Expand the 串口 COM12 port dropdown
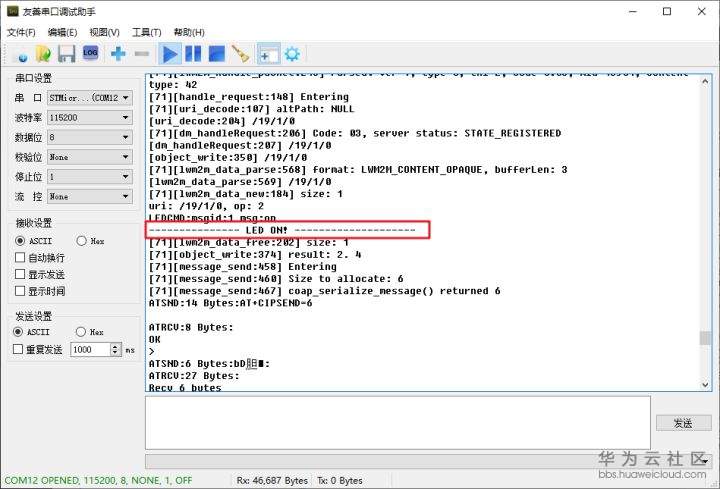The image size is (720, 489). coord(125,98)
